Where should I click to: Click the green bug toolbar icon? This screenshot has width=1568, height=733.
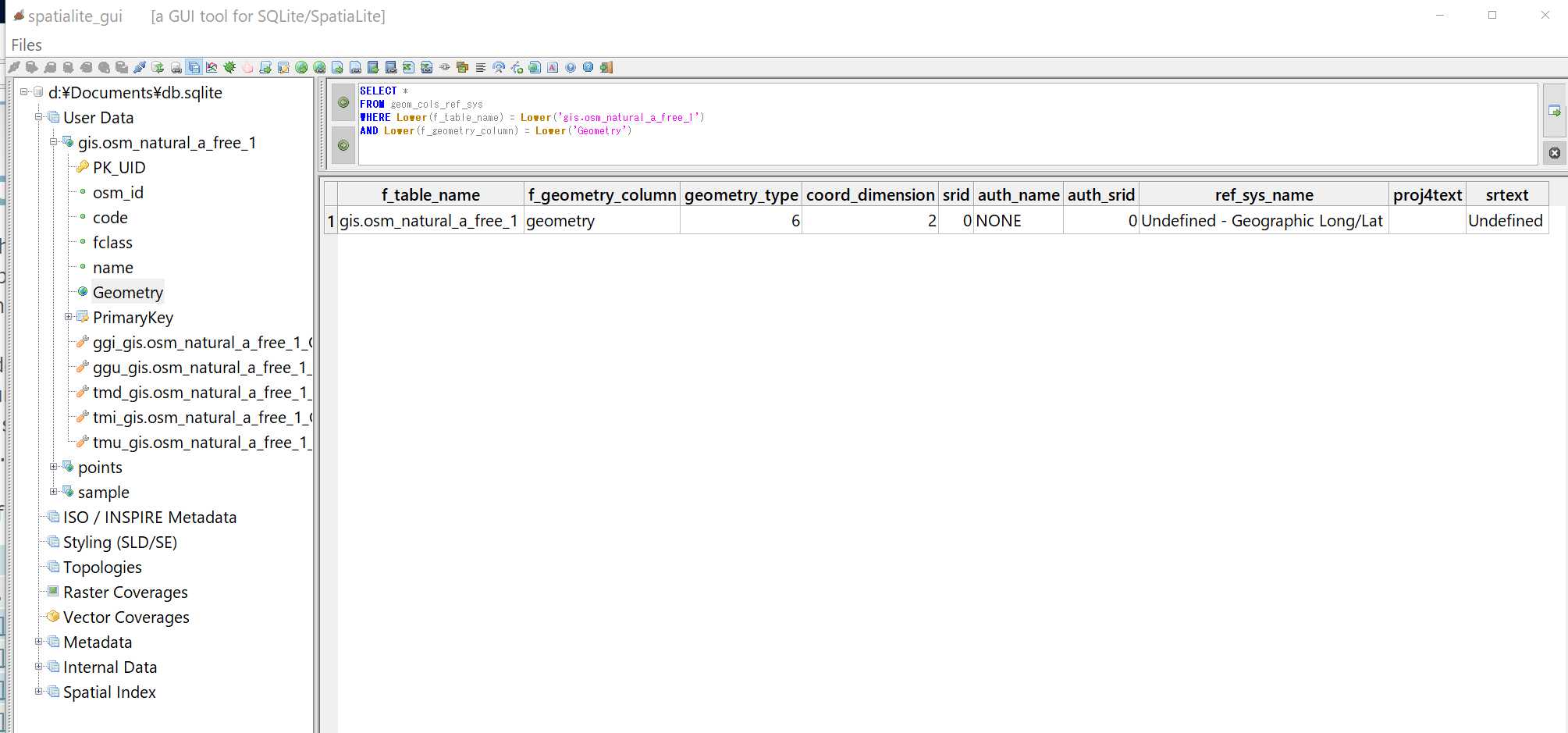229,68
